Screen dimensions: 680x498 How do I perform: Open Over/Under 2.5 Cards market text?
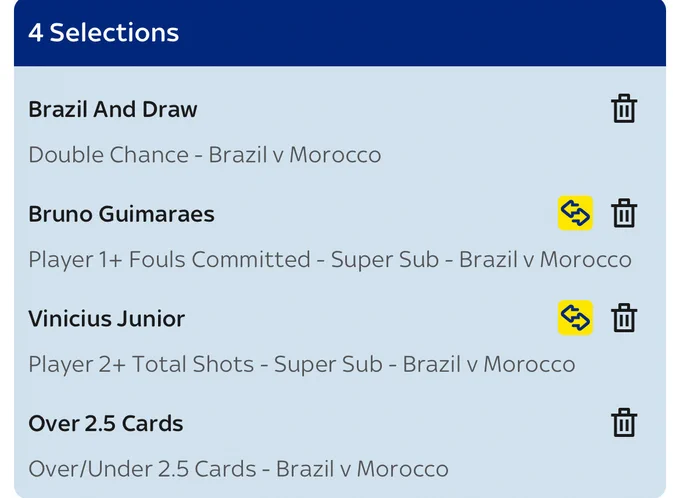coord(142,469)
